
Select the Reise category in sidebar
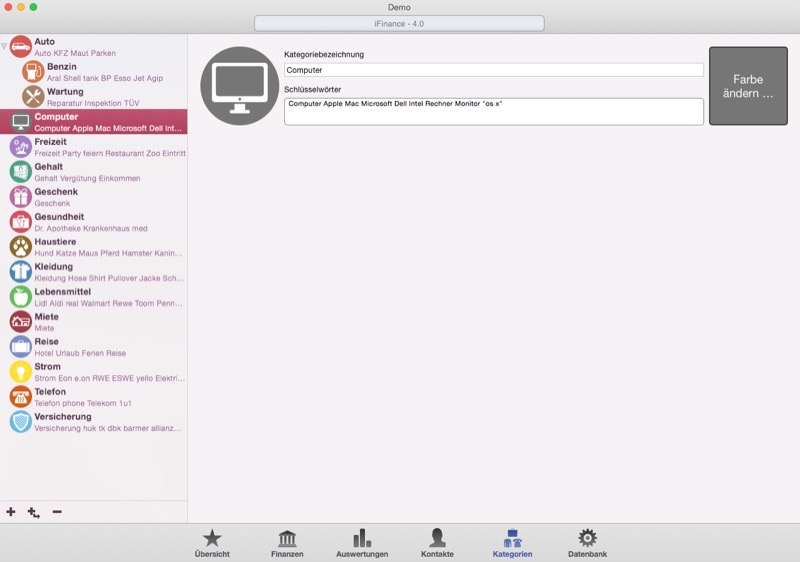tap(100, 347)
